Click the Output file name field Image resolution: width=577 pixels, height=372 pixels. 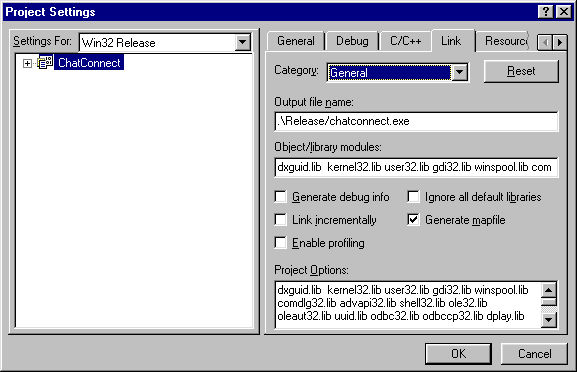point(416,121)
